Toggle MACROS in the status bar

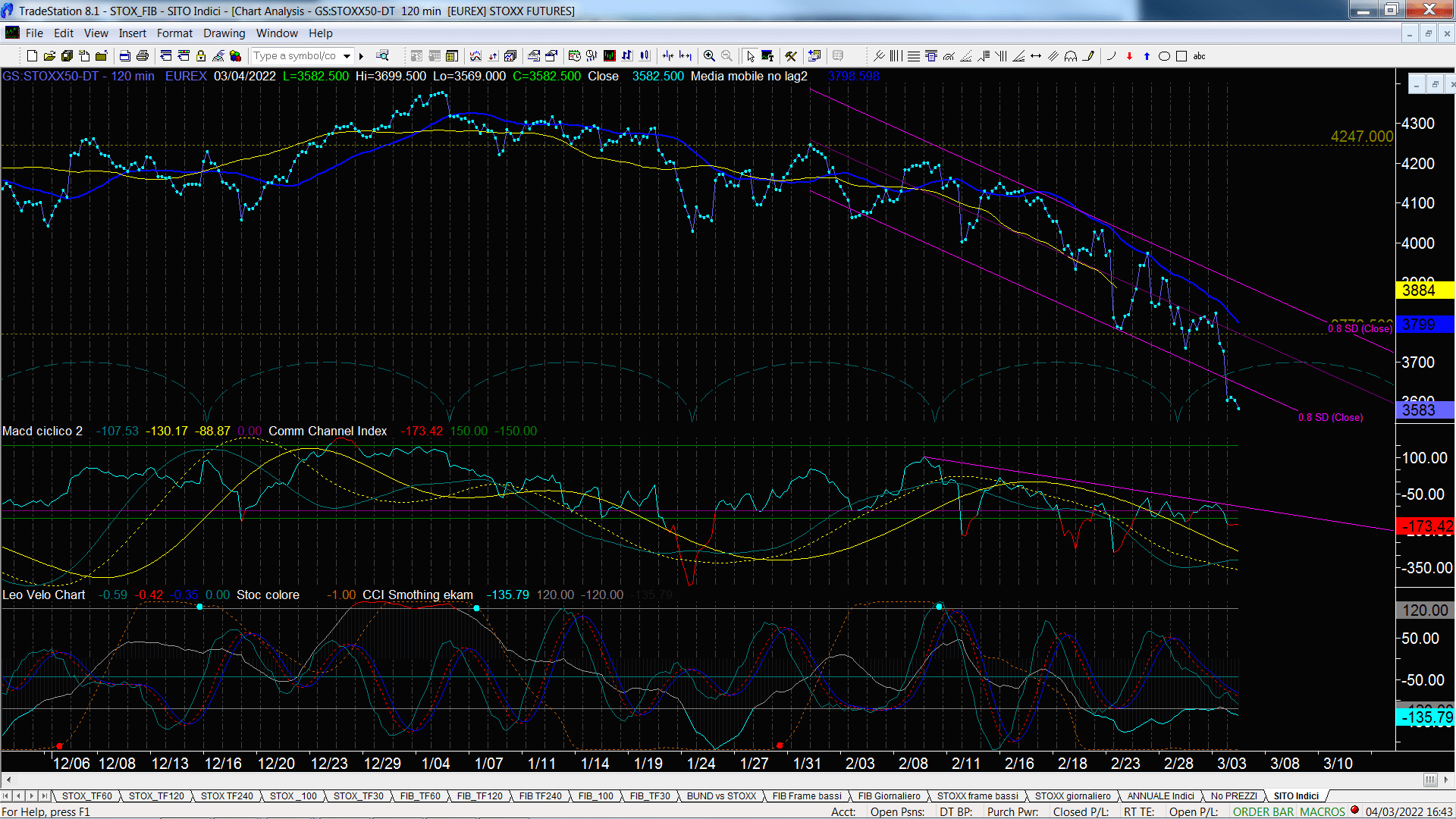pos(1322,811)
